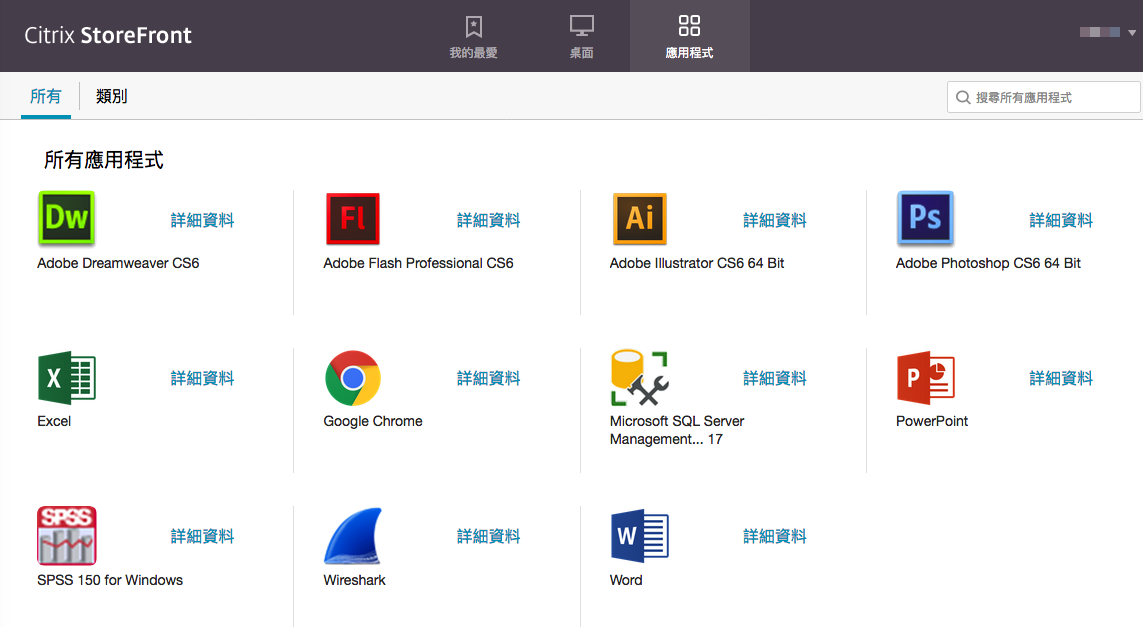Click the SQL Server Management icon
1143x627 pixels.
tap(639, 377)
